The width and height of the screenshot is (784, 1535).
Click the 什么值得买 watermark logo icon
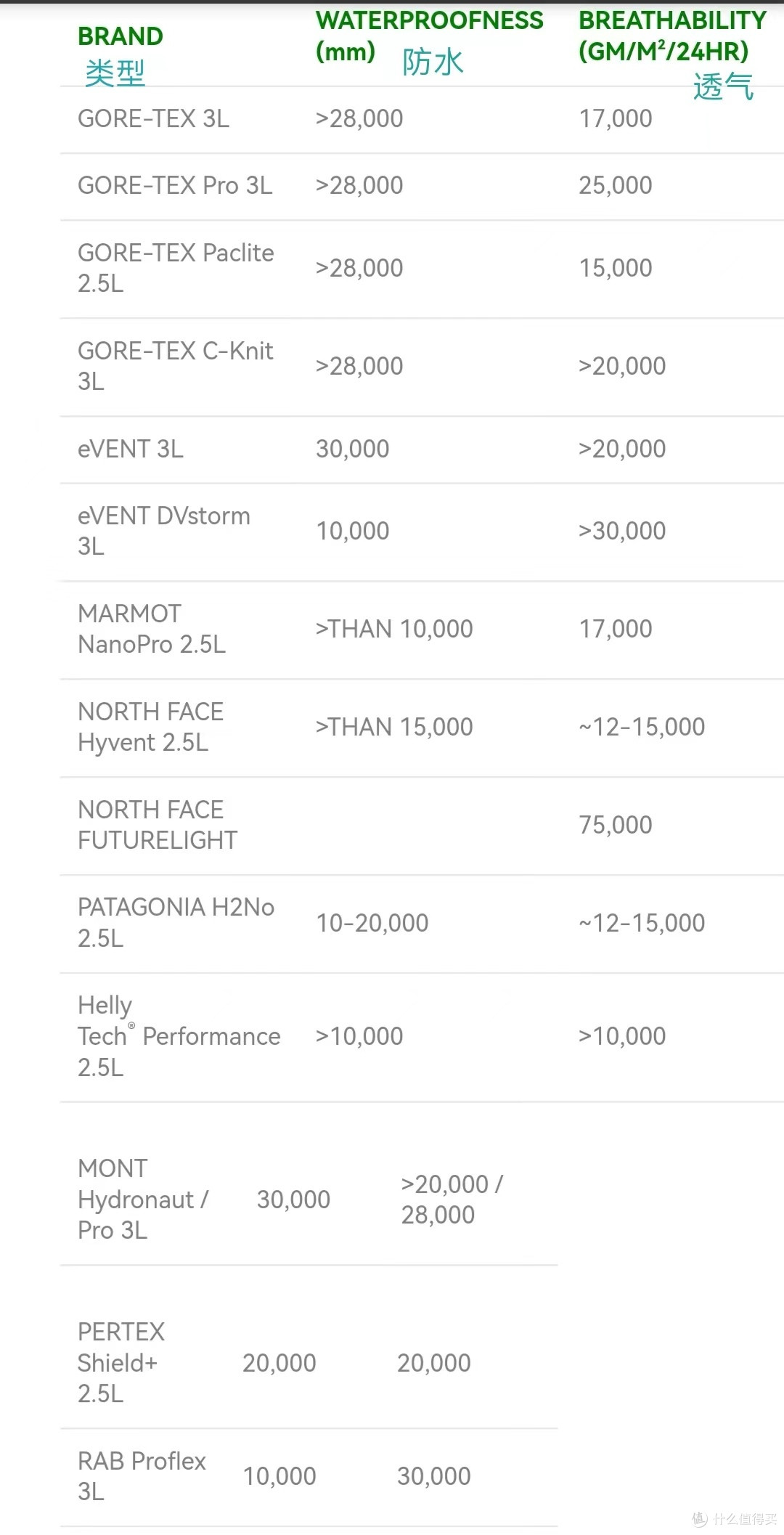(699, 1518)
